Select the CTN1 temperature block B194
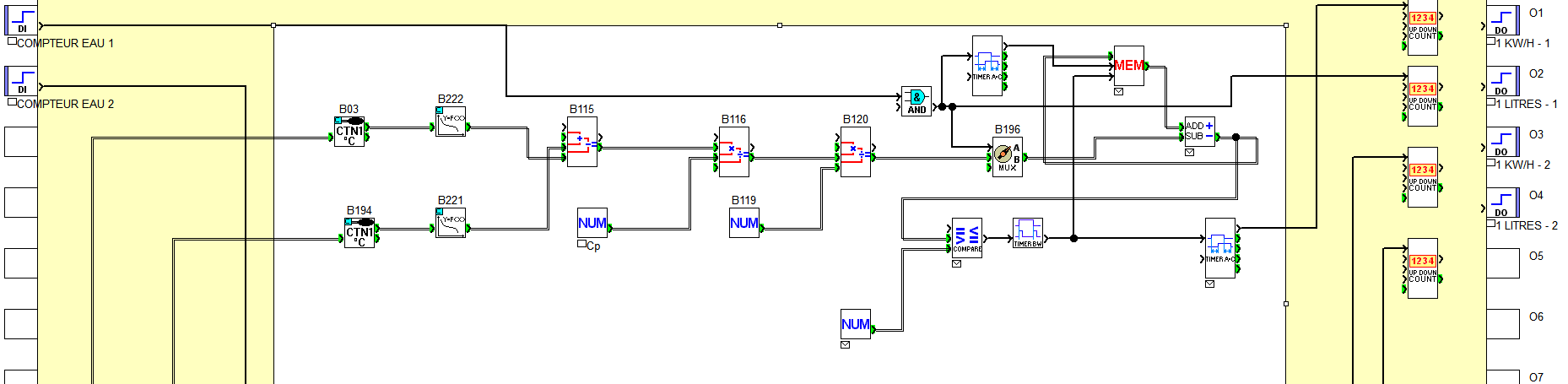The height and width of the screenshot is (384, 1568). coord(360,232)
